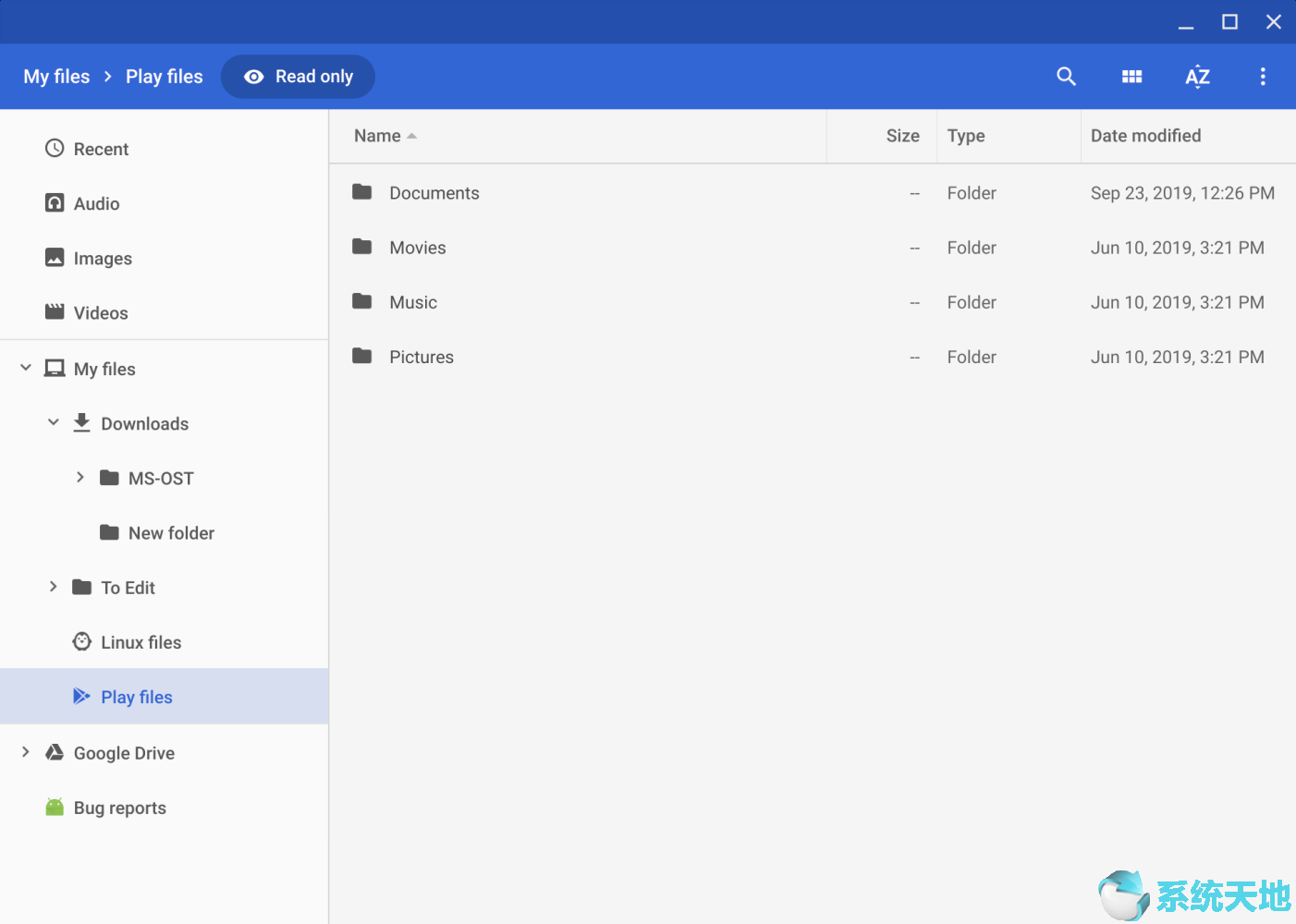Click the Music folder icon in list
The image size is (1296, 924).
361,300
